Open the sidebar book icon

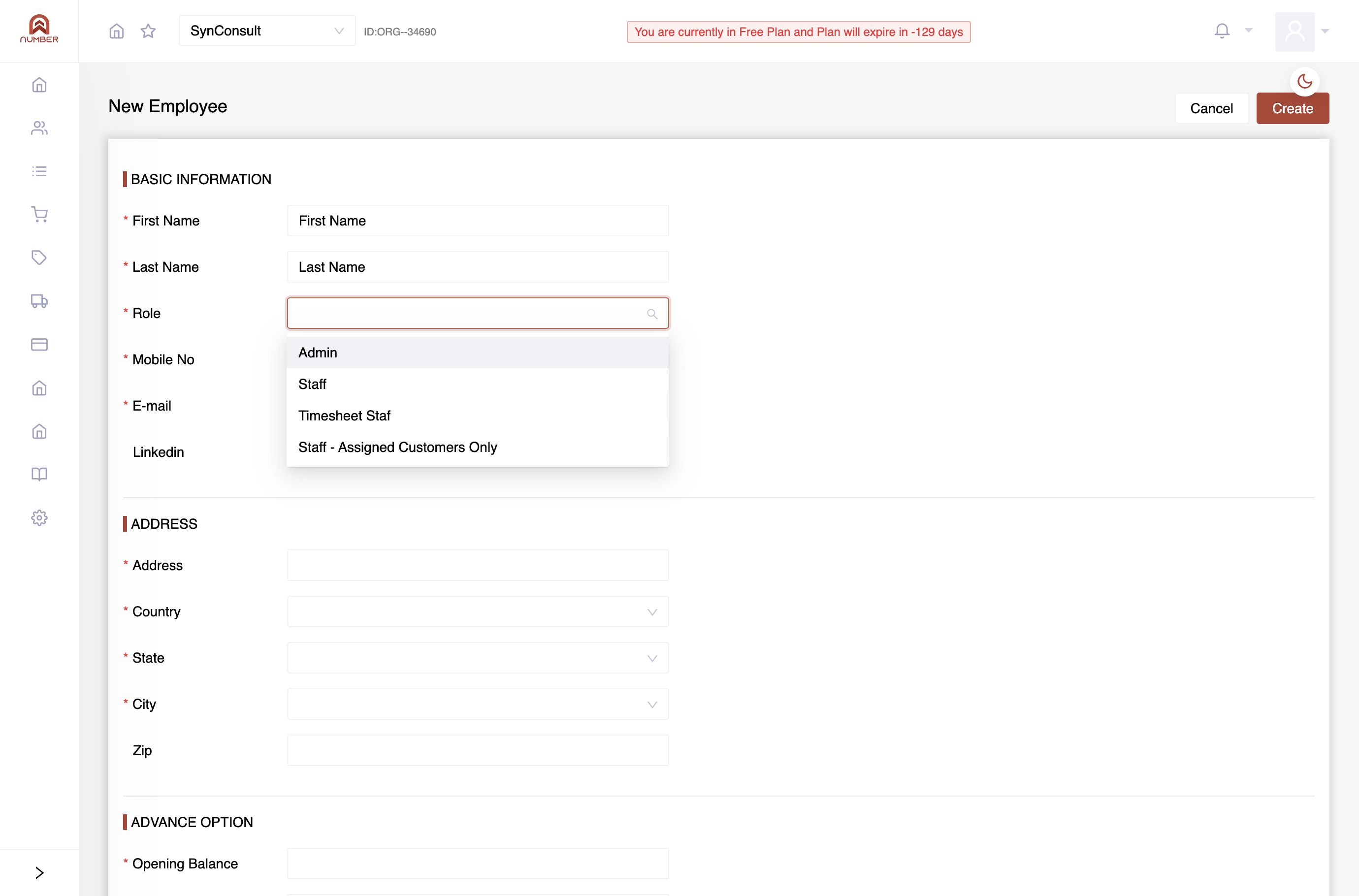pyautogui.click(x=39, y=474)
